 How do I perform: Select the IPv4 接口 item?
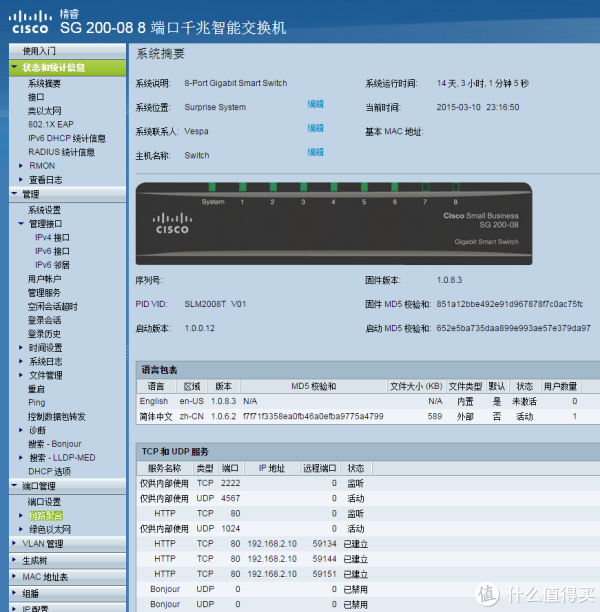coord(52,238)
